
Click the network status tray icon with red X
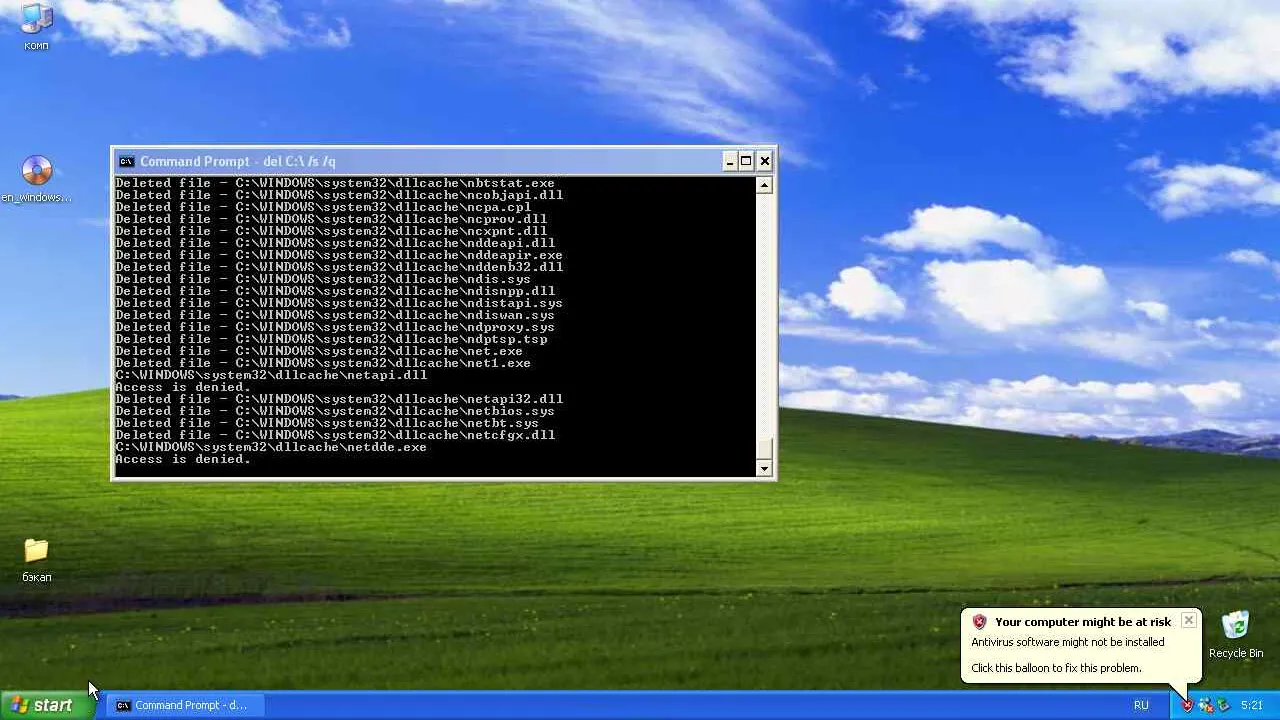tap(1205, 705)
